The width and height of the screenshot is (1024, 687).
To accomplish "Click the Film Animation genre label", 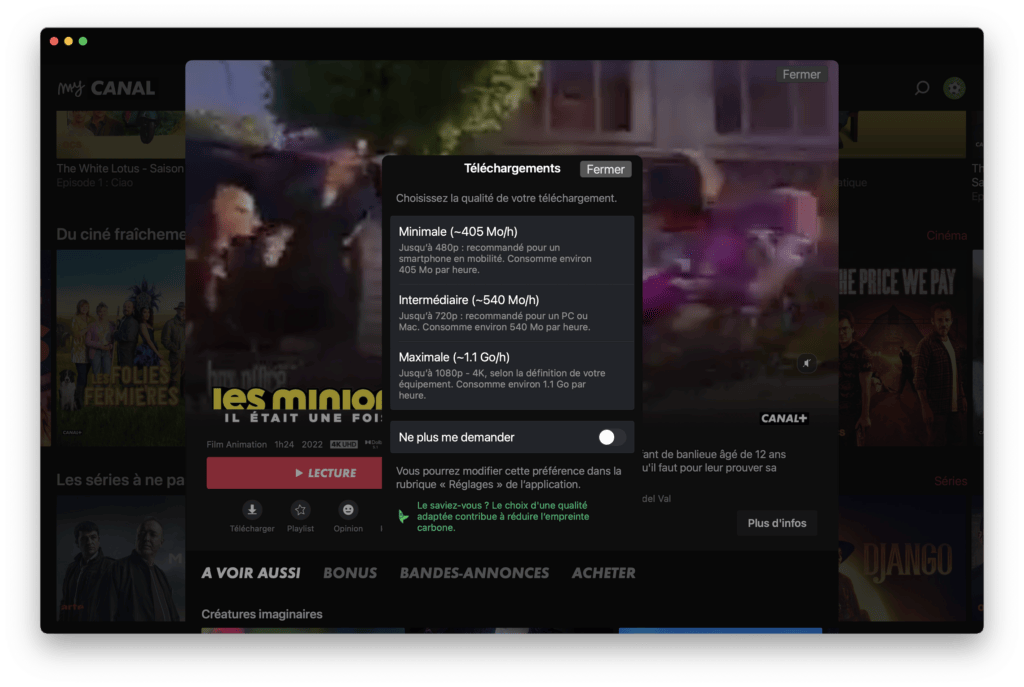I will click(236, 444).
